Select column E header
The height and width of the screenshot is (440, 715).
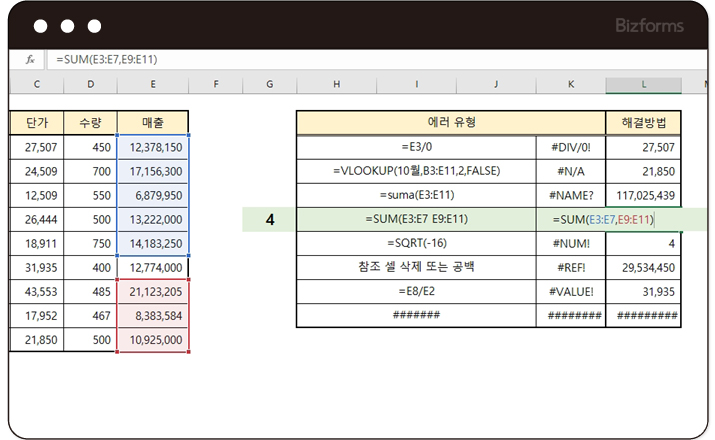153,84
